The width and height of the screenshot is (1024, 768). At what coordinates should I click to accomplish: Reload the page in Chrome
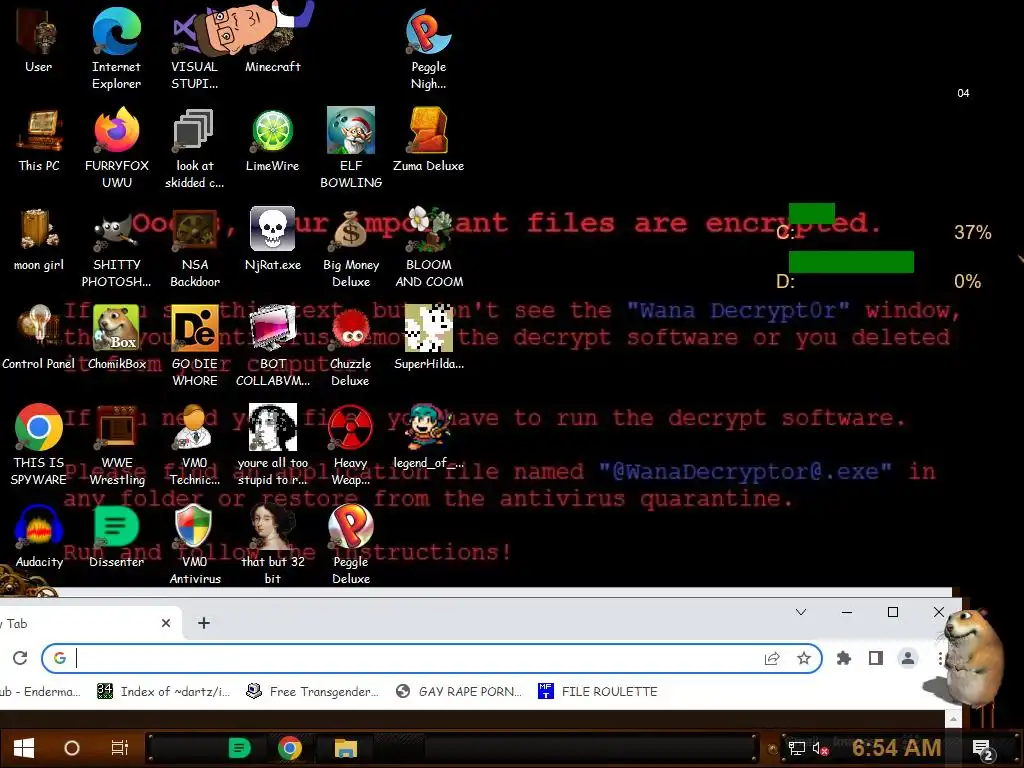(x=20, y=658)
